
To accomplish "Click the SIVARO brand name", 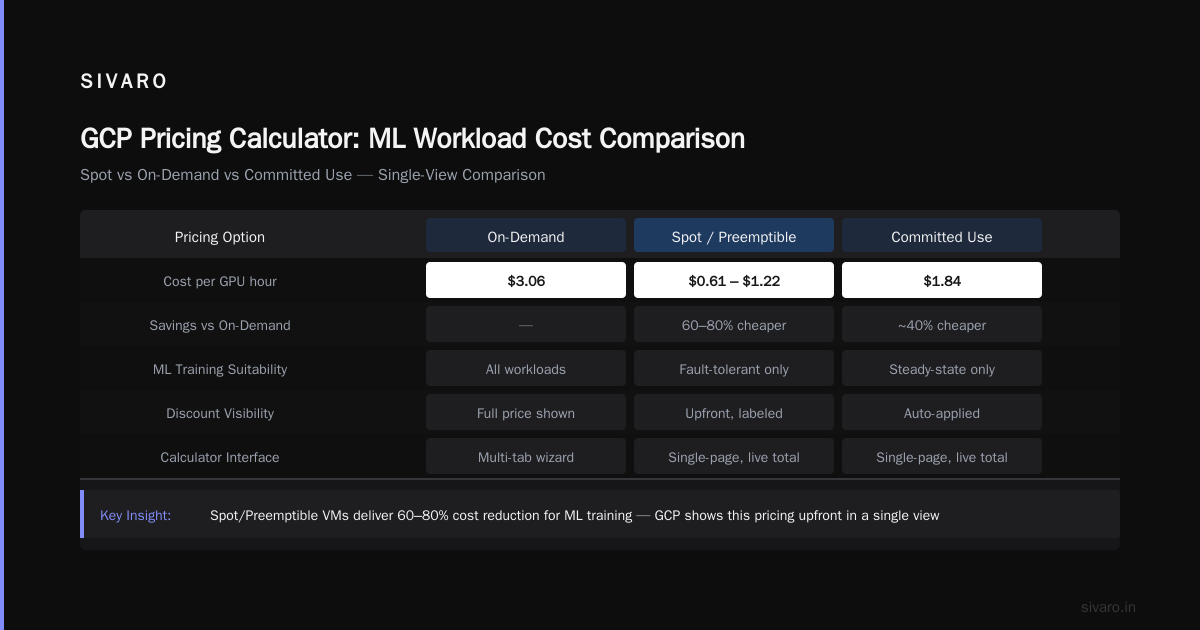I will tap(124, 82).
